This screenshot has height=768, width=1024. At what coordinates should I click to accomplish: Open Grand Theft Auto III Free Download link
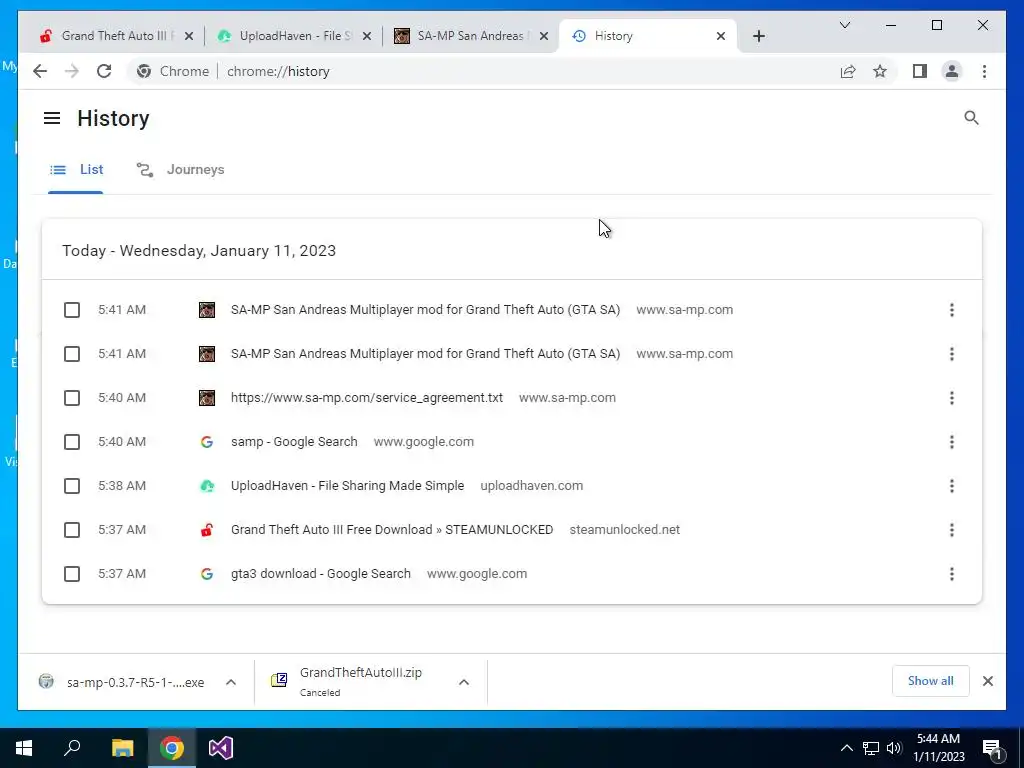[x=392, y=530]
